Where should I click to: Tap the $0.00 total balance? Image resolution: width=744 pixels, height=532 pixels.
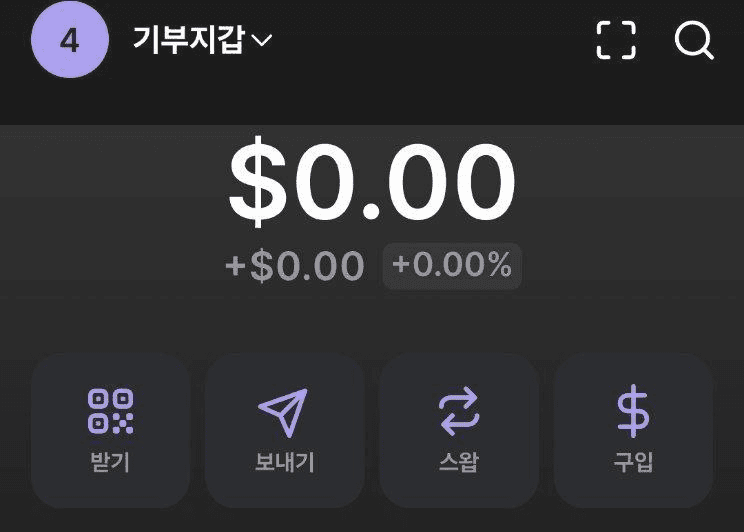click(x=372, y=182)
